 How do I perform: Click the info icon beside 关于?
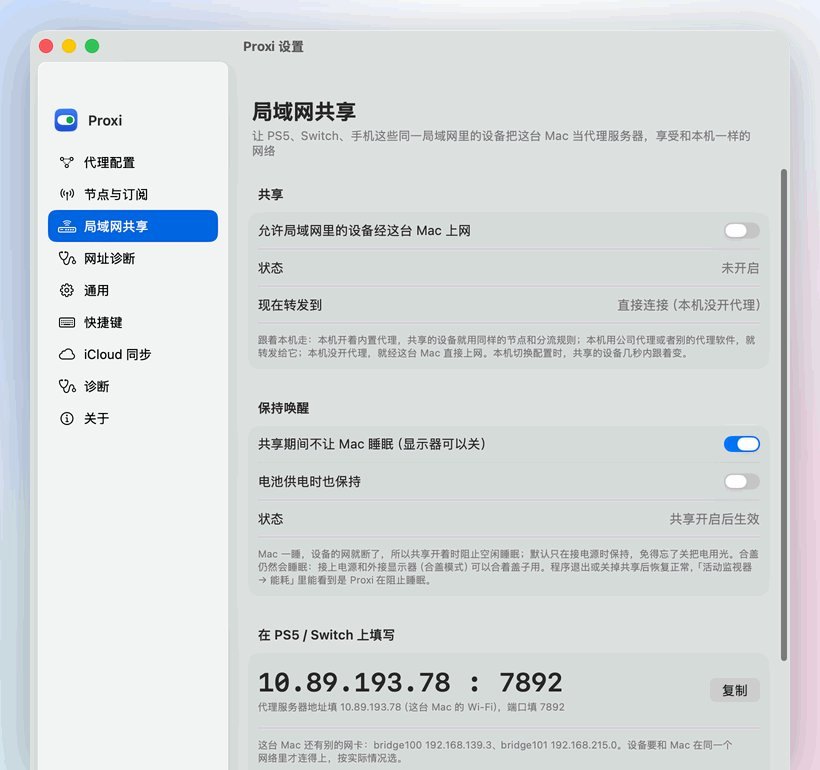66,418
